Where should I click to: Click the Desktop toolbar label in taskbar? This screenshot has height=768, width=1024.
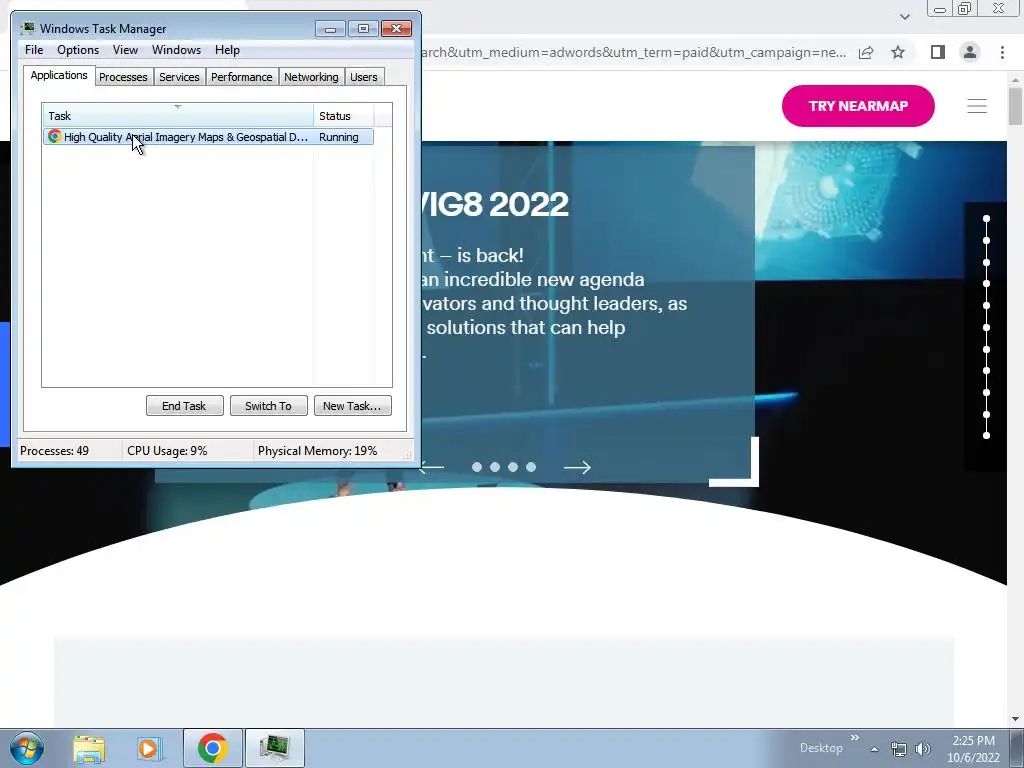[821, 748]
